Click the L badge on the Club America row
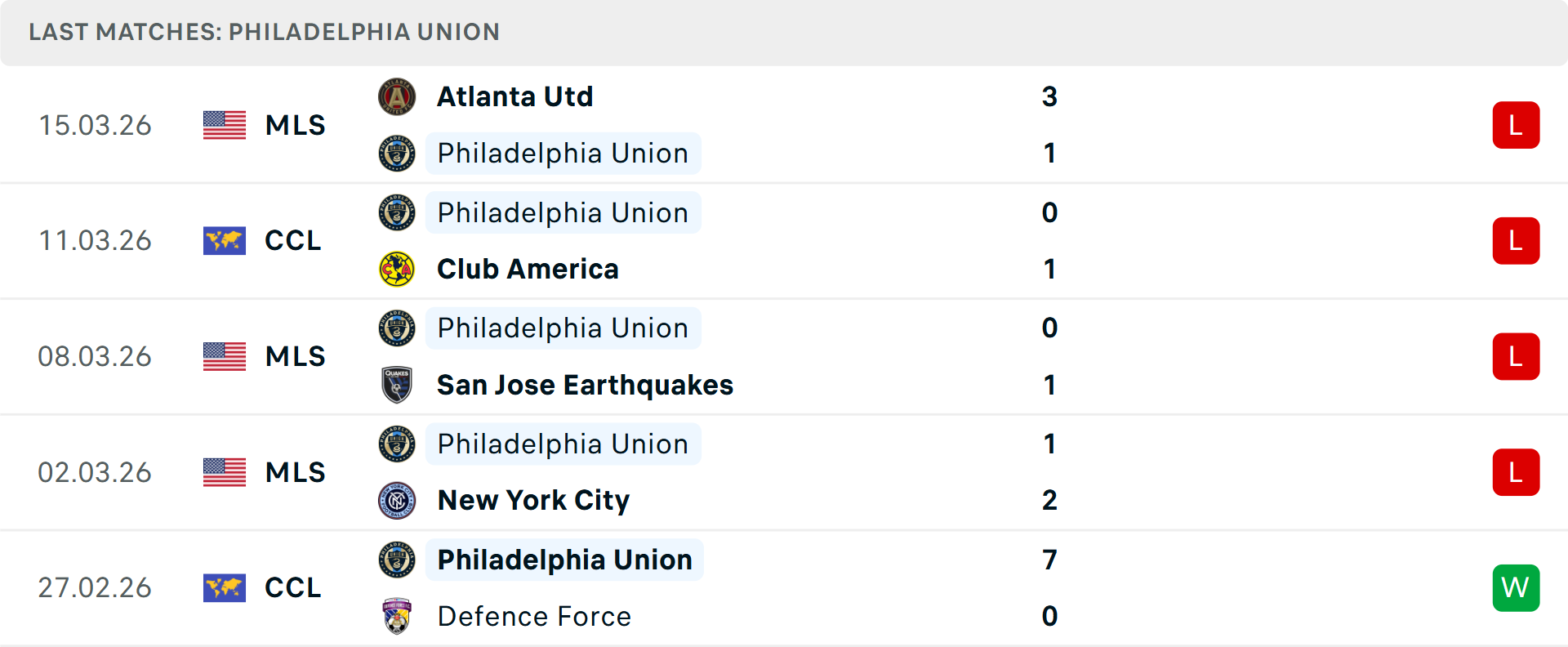1568x647 pixels. (x=1516, y=240)
